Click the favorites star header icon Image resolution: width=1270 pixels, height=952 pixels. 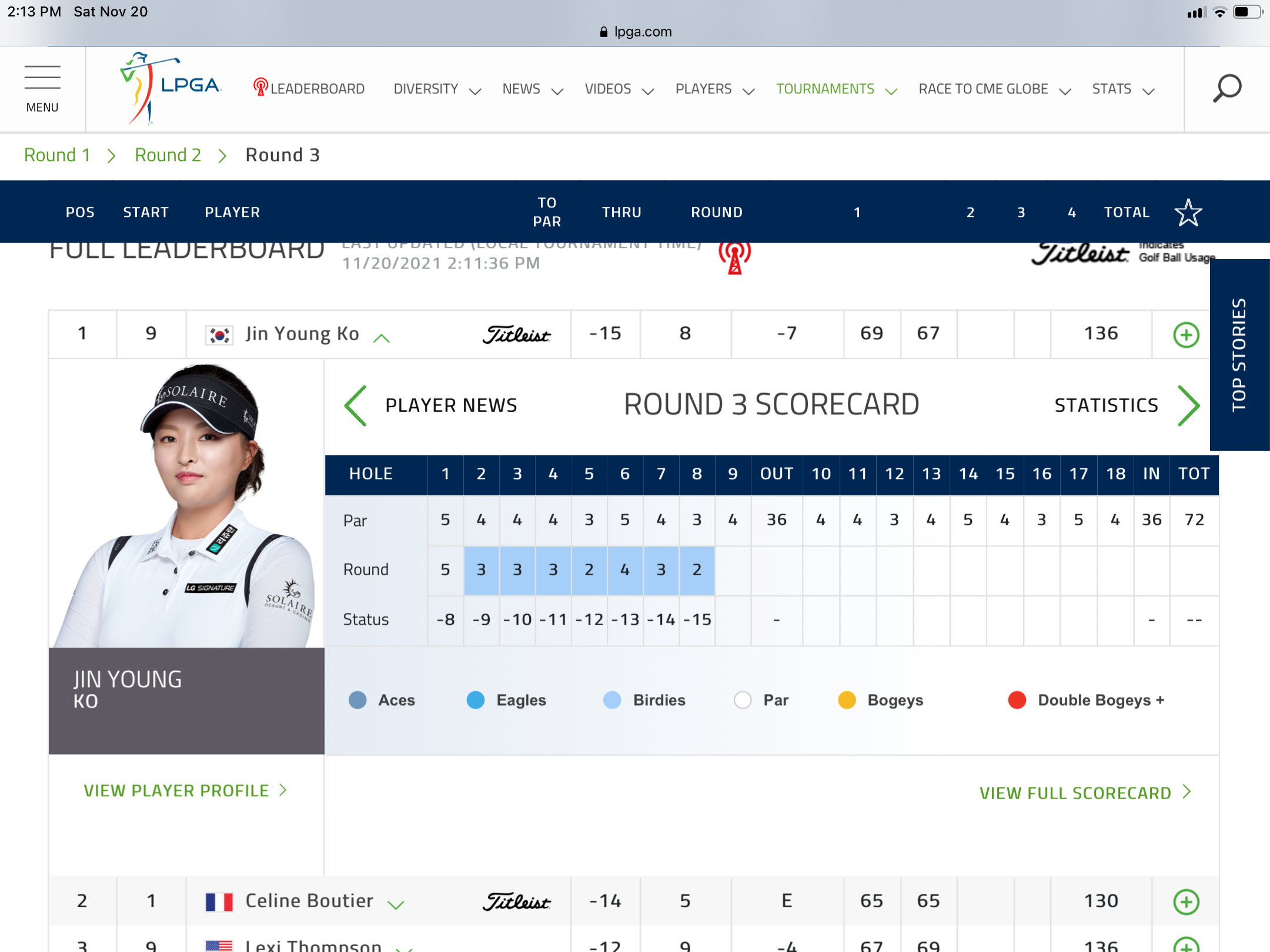(x=1188, y=212)
